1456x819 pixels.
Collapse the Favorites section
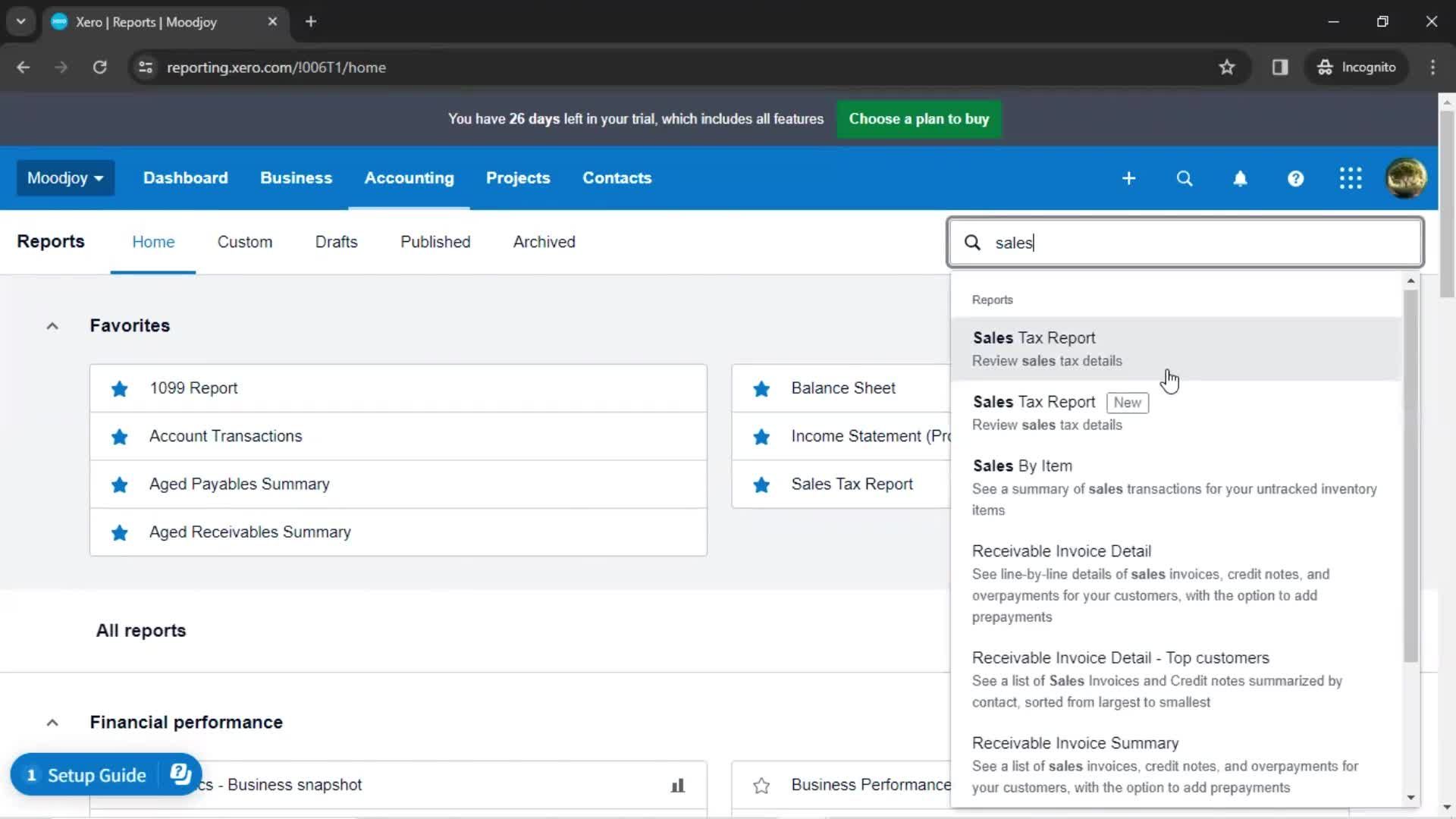click(x=52, y=326)
